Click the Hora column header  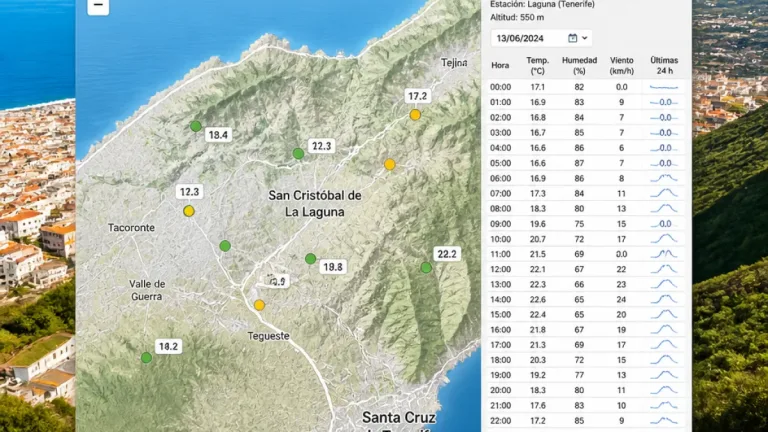tap(500, 65)
